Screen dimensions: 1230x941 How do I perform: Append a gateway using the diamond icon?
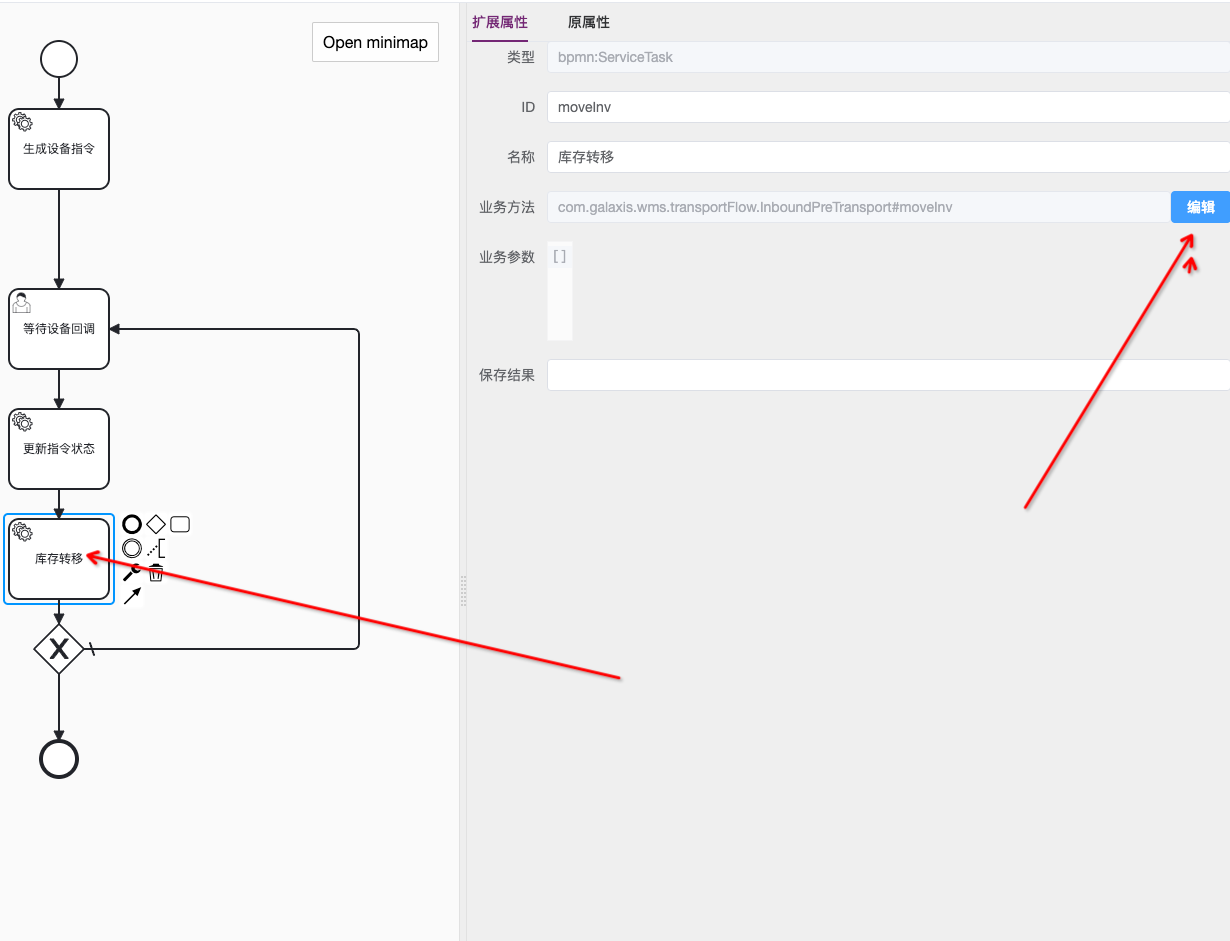[x=156, y=524]
